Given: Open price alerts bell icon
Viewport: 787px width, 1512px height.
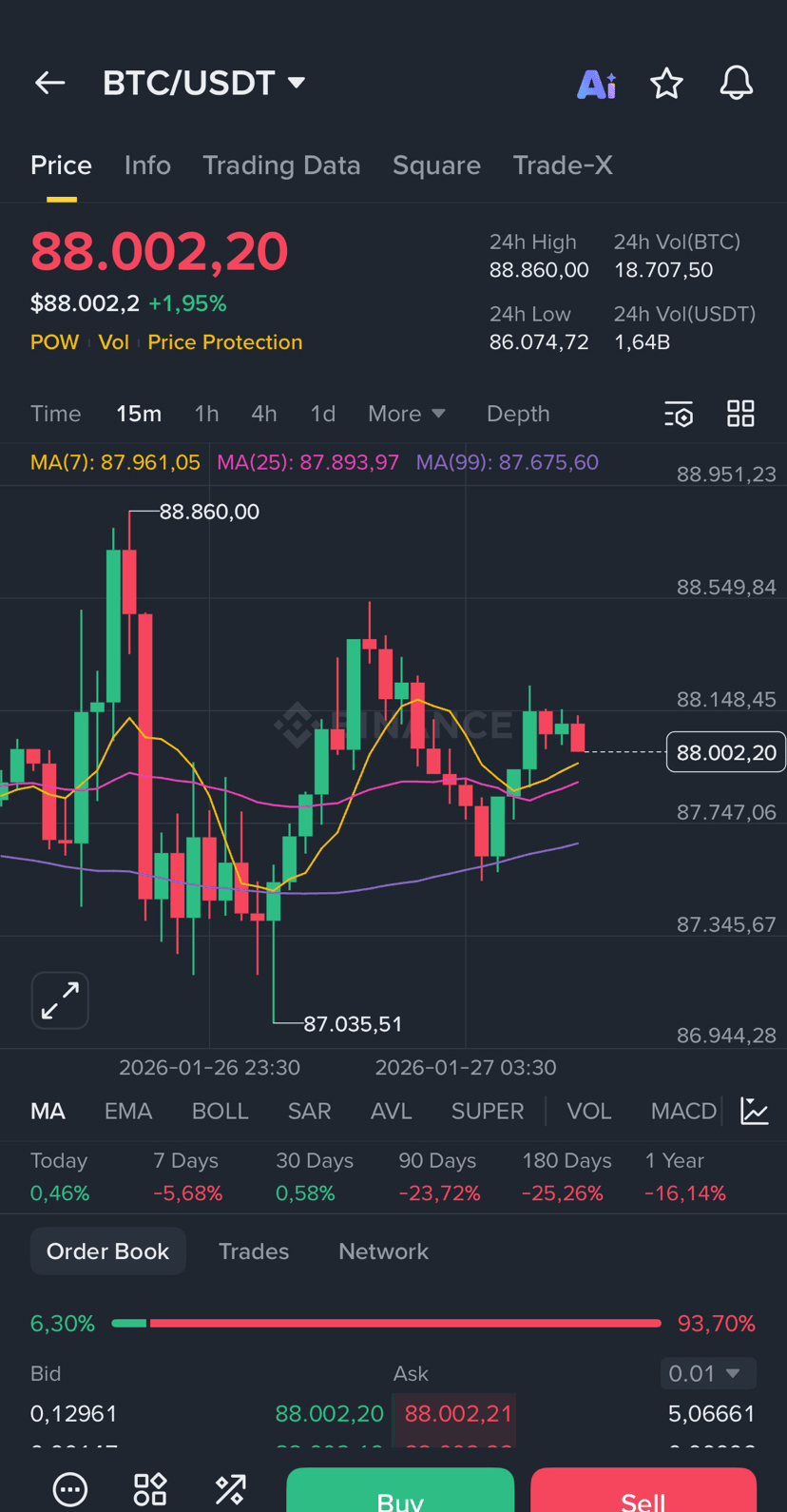Looking at the screenshot, I should click(x=736, y=84).
